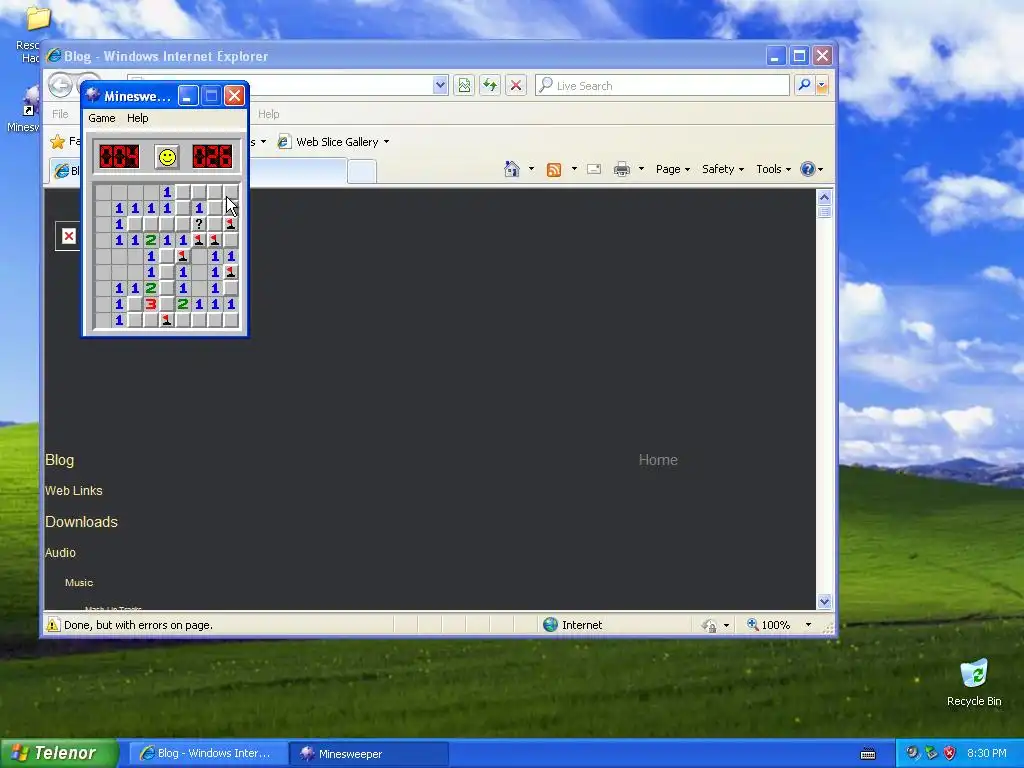Open the Game menu in Minesweeper
The height and width of the screenshot is (768, 1024).
(102, 118)
